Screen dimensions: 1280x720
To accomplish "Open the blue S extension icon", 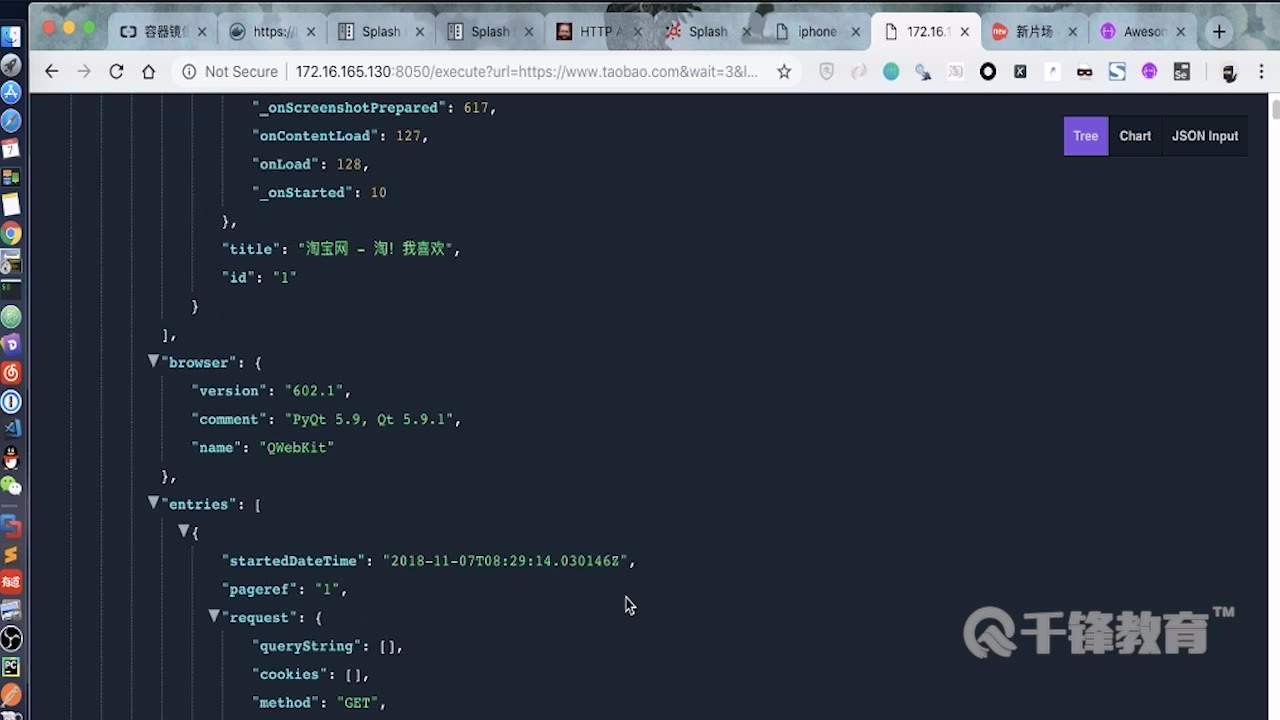I will pyautogui.click(x=1117, y=72).
